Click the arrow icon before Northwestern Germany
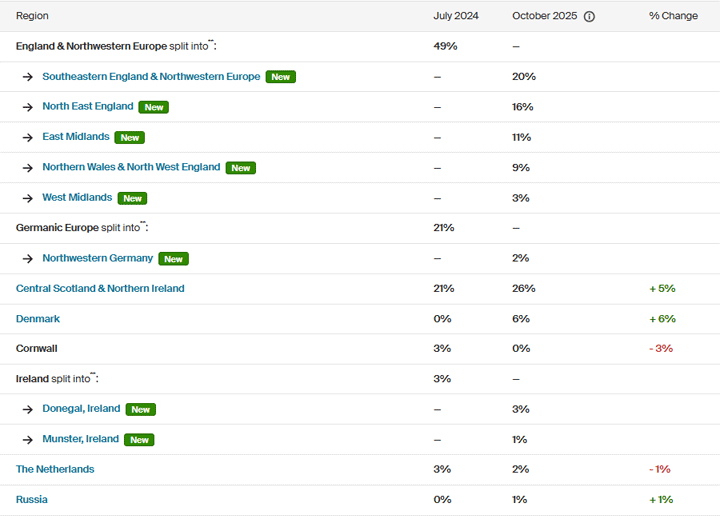Viewport: 720px width, 519px height. tap(28, 258)
